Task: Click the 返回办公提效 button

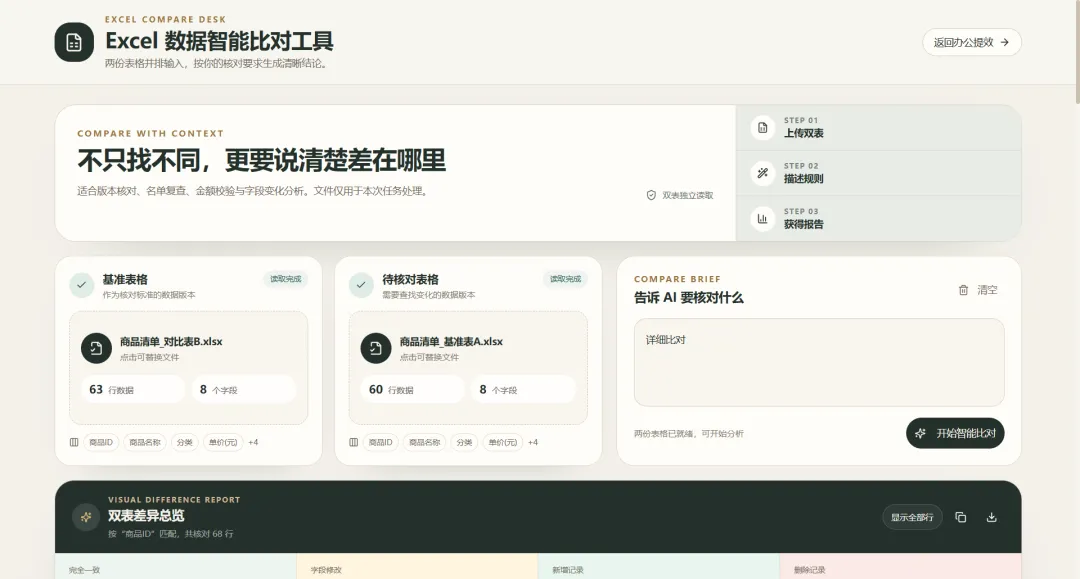Action: (x=971, y=42)
